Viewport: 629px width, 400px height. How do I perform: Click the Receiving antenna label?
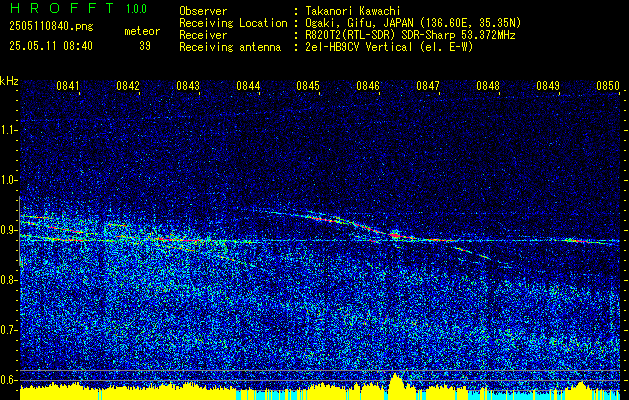coord(230,47)
